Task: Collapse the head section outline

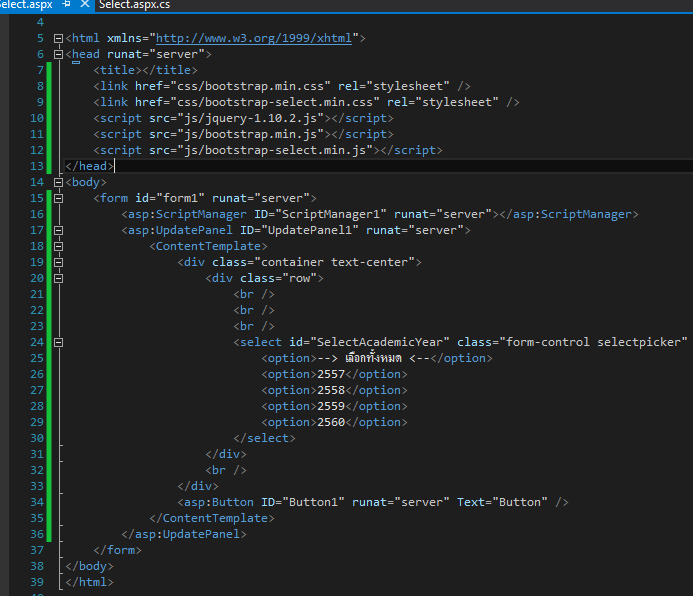Action: pos(58,54)
